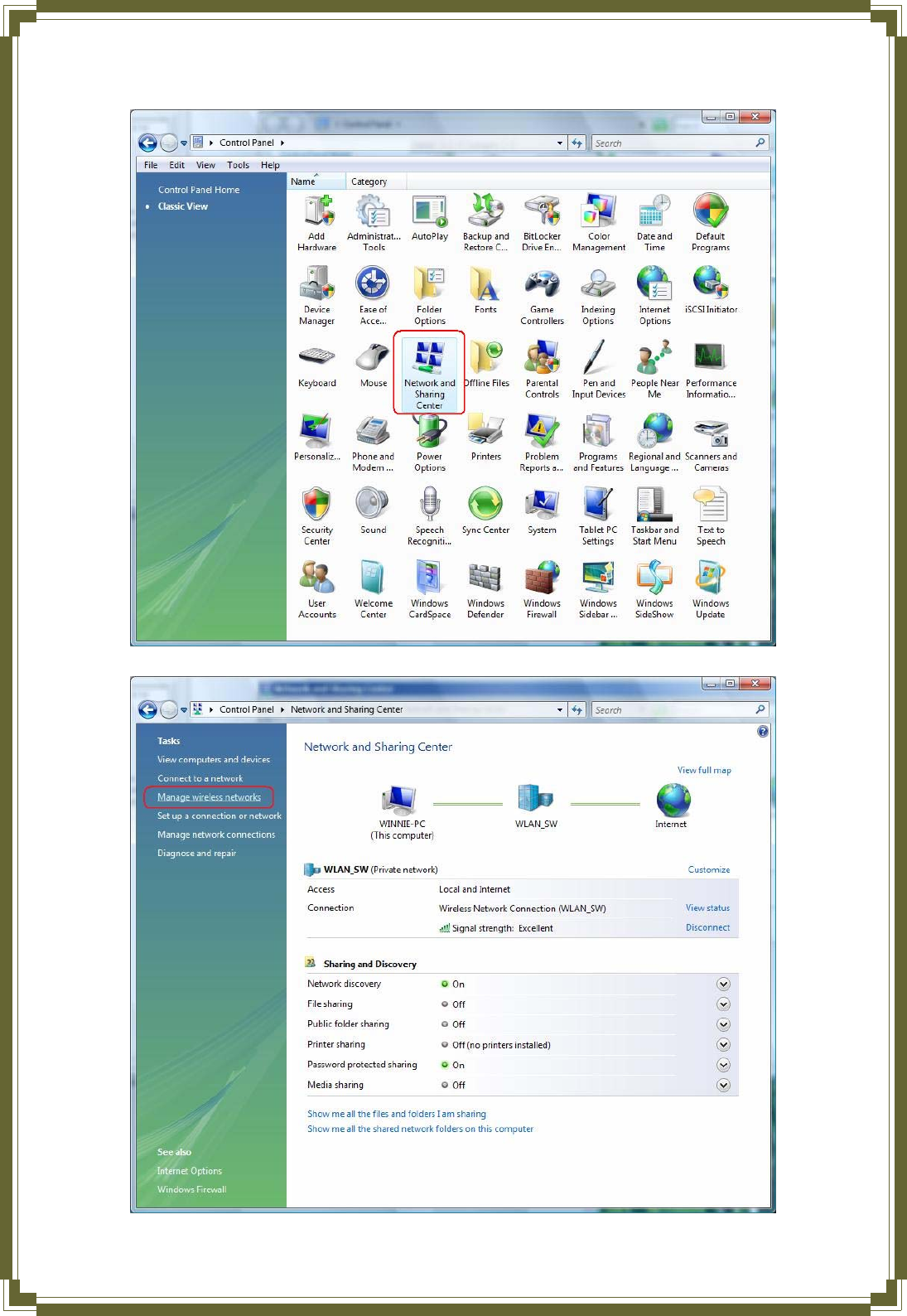The height and width of the screenshot is (1316, 907).
Task: Click Back button in Network and Sharing window
Action: (147, 709)
